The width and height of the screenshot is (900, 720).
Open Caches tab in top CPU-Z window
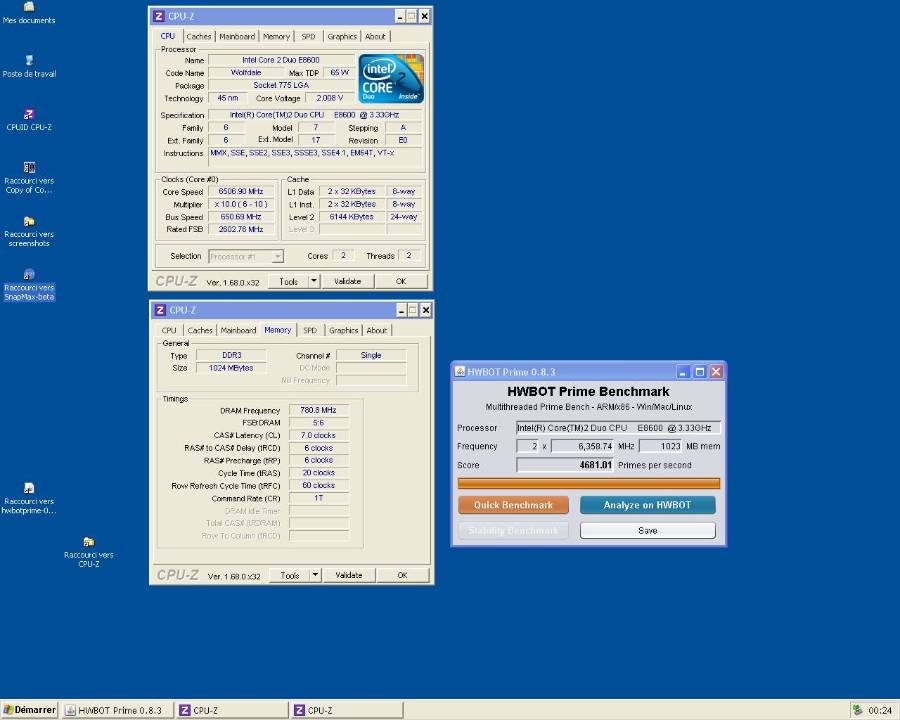[199, 36]
